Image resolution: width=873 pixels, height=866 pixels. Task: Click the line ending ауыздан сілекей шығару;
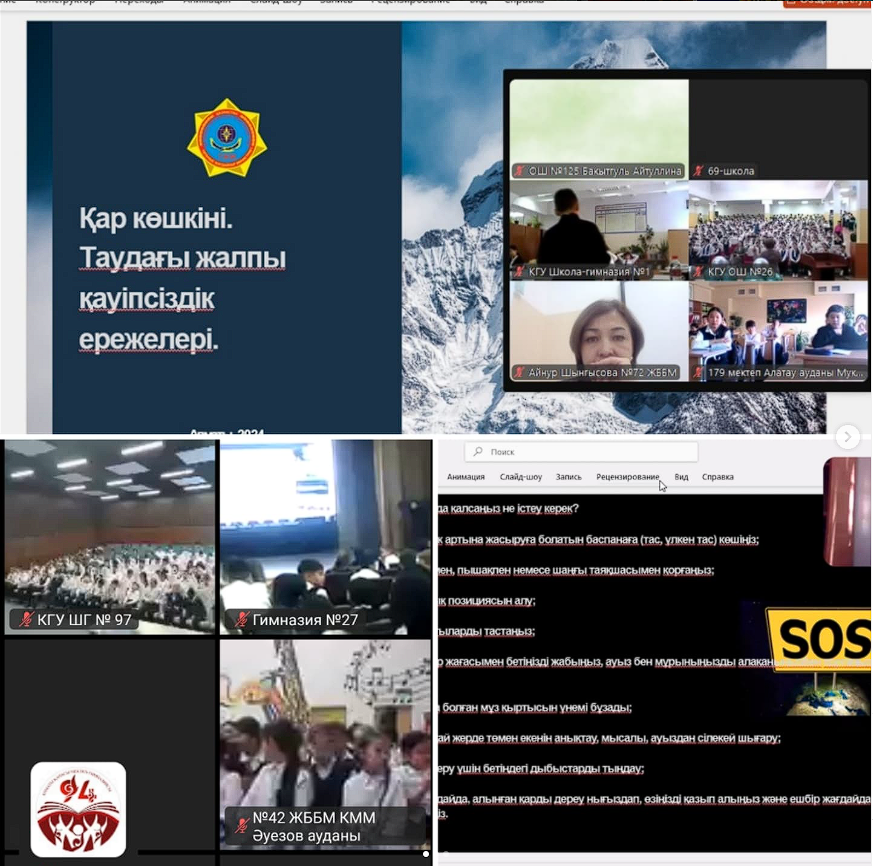610,738
